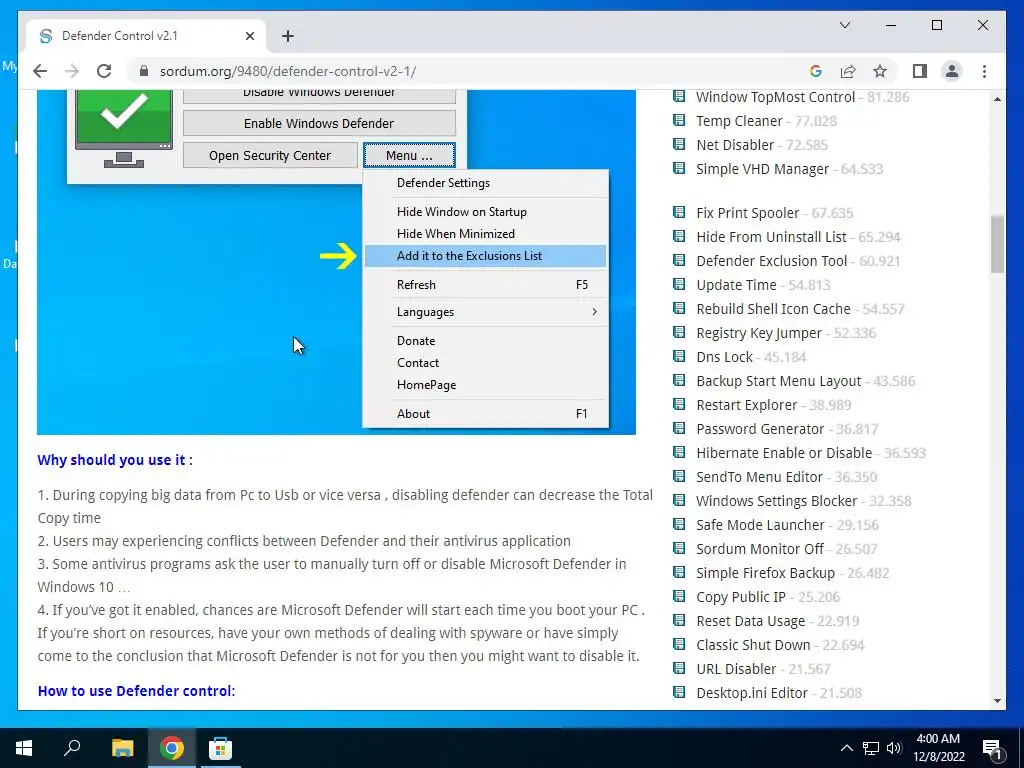Open the Update Time link

coord(736,285)
